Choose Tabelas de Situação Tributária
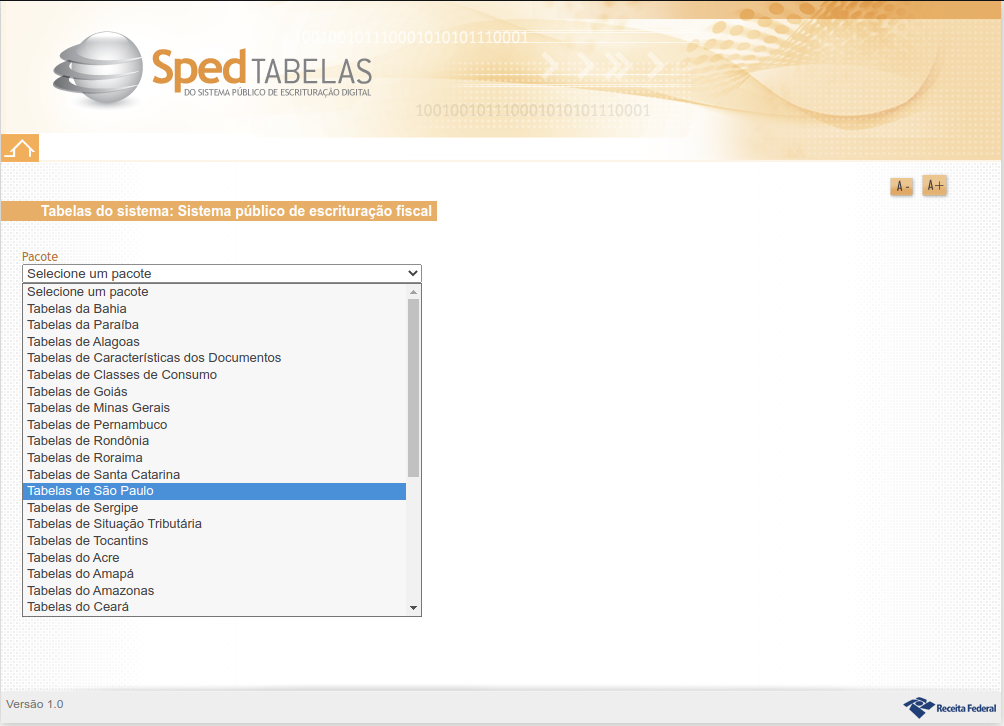The height and width of the screenshot is (726, 1004). coord(215,524)
